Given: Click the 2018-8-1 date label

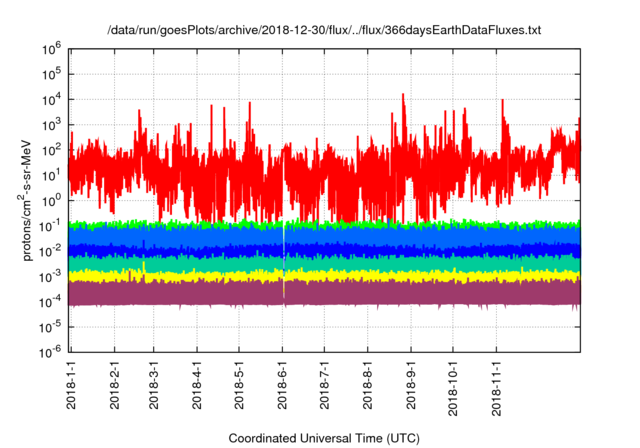Looking at the screenshot, I should (368, 384).
